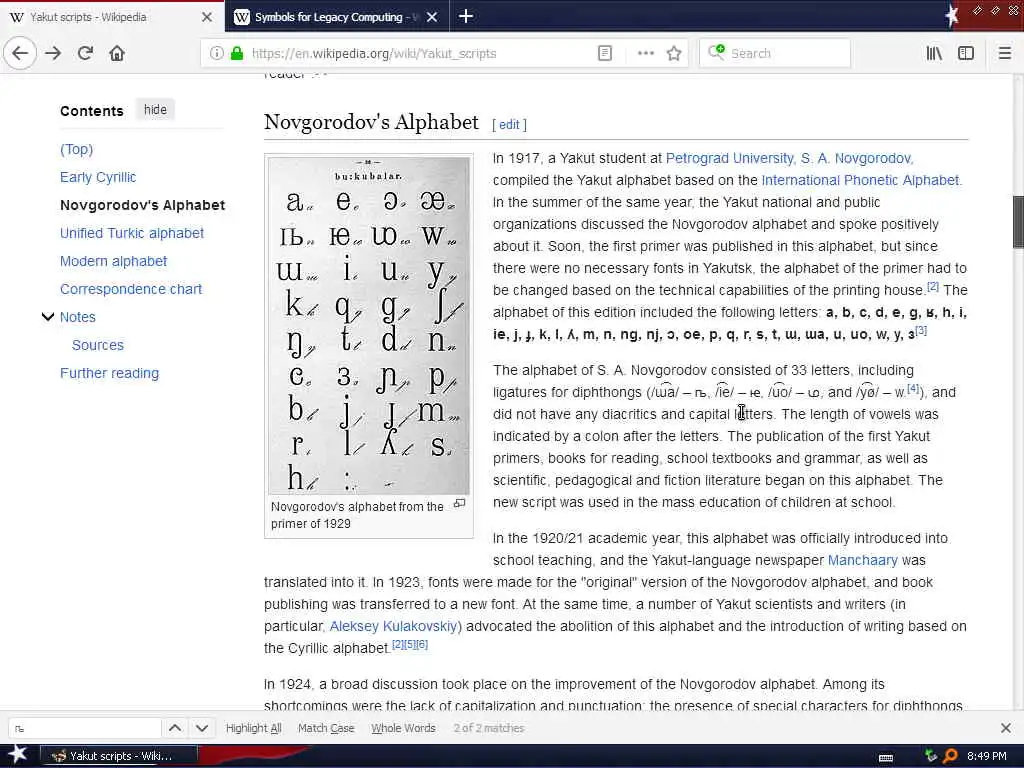Screen dimensions: 1024x768
Task: Find next match arrow in find bar
Action: (202, 728)
